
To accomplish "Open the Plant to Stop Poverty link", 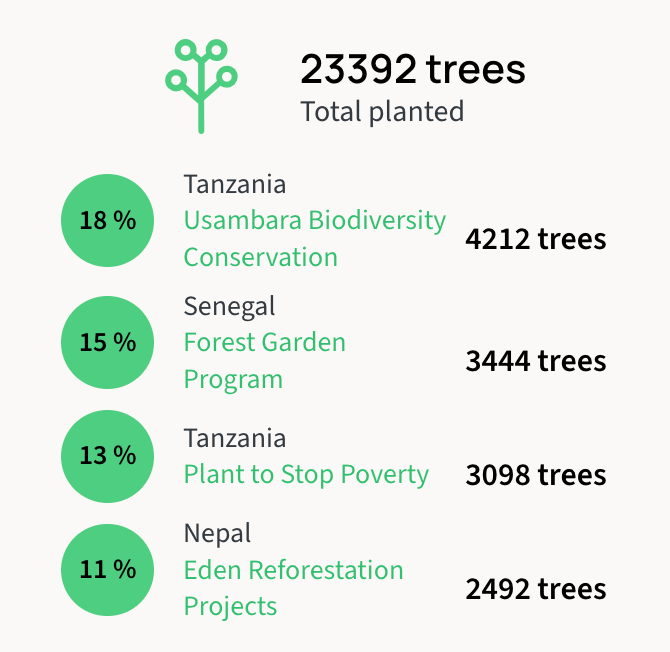I will [x=306, y=474].
